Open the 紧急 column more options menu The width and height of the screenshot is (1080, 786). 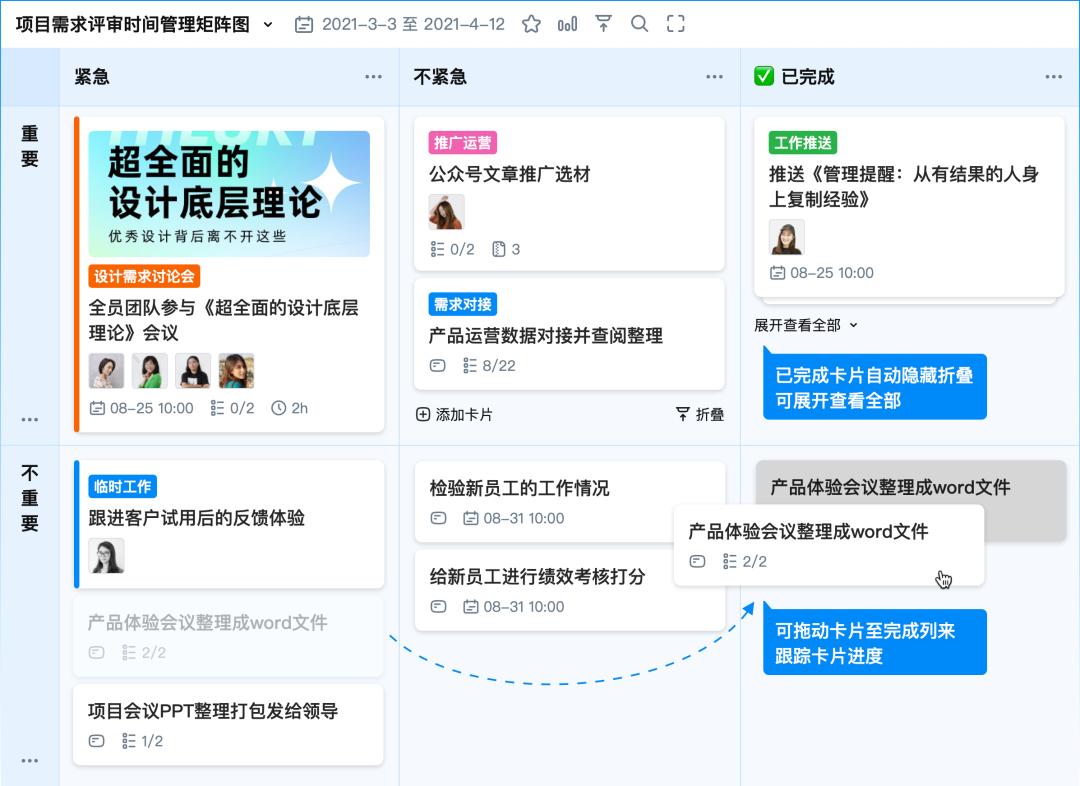pyautogui.click(x=374, y=76)
